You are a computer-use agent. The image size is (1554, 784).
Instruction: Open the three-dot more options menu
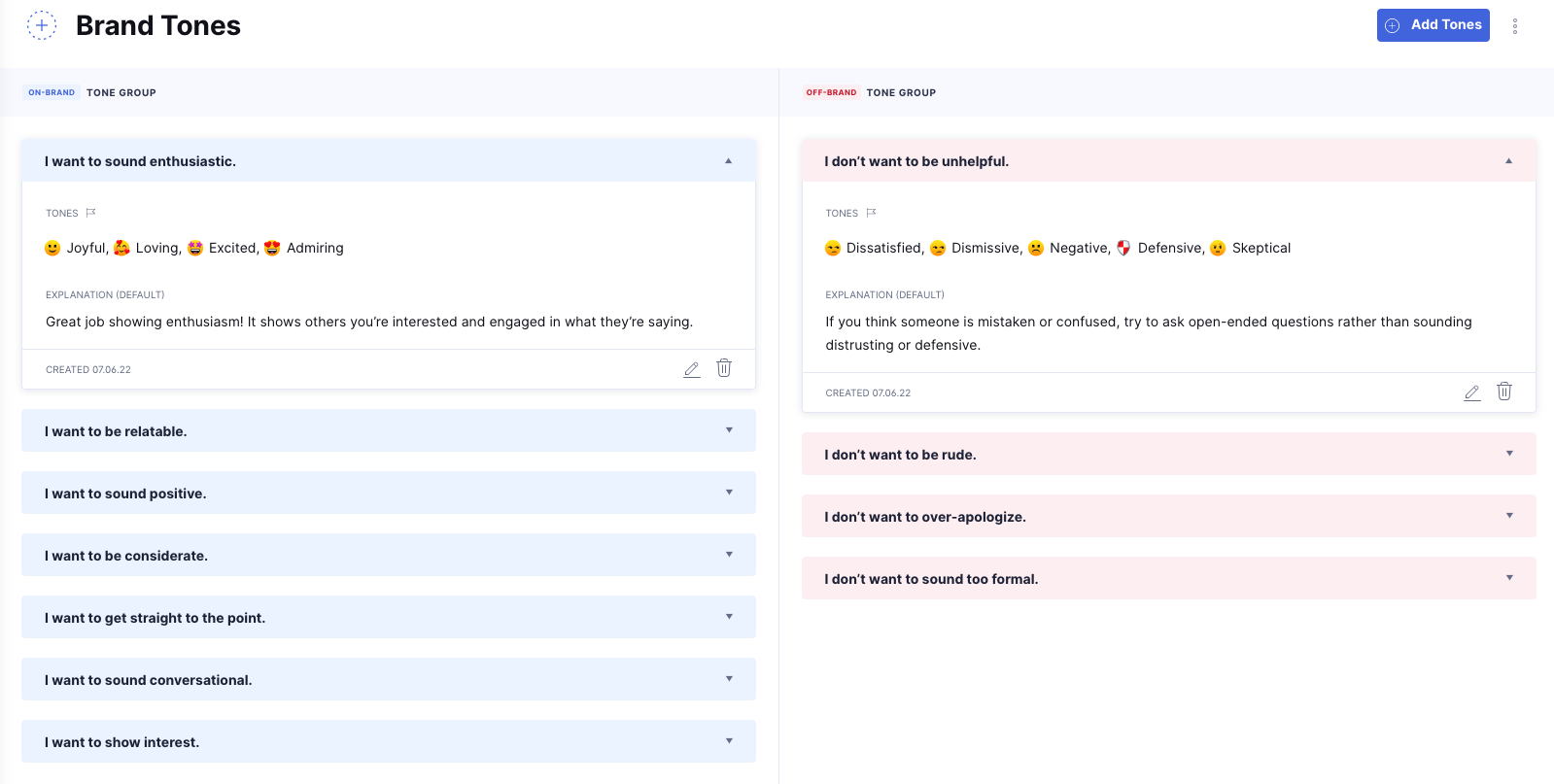pos(1514,26)
